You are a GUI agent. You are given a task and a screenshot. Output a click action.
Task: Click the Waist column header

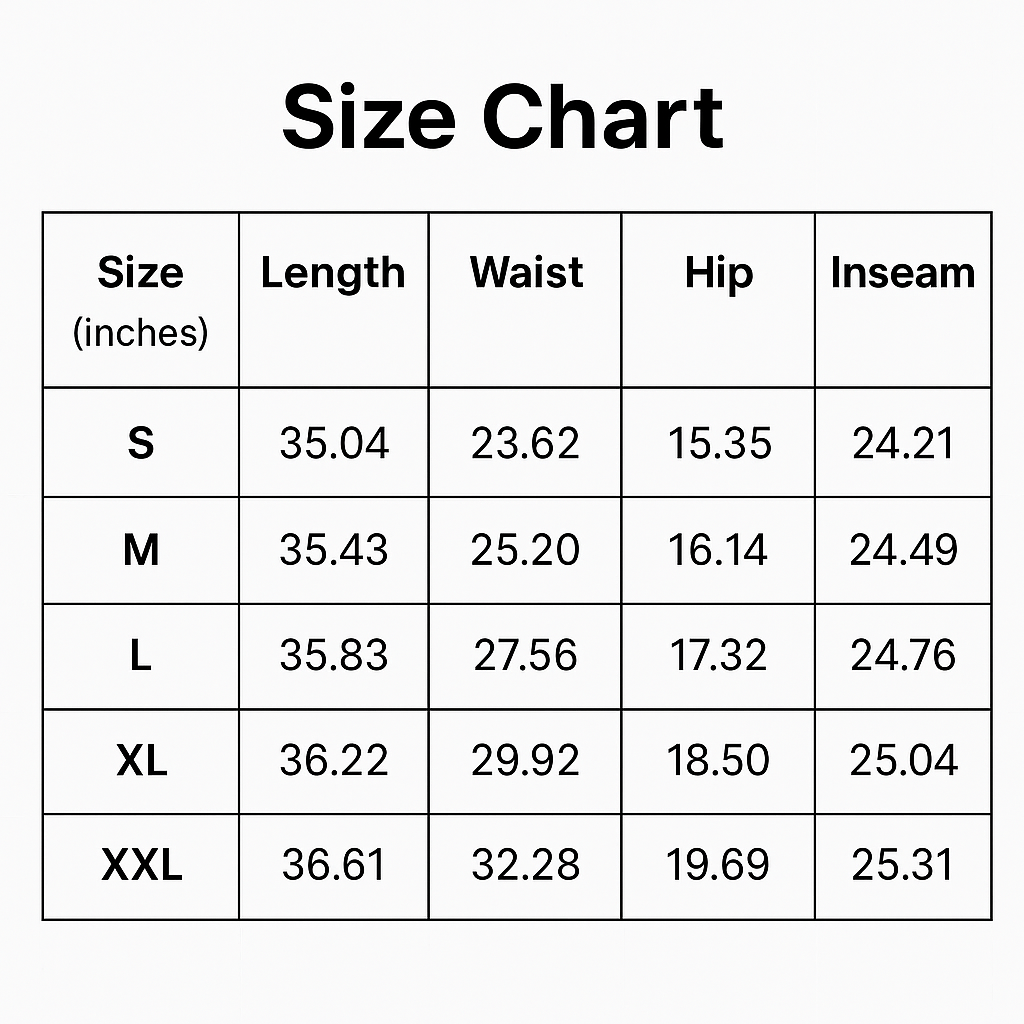(x=526, y=273)
